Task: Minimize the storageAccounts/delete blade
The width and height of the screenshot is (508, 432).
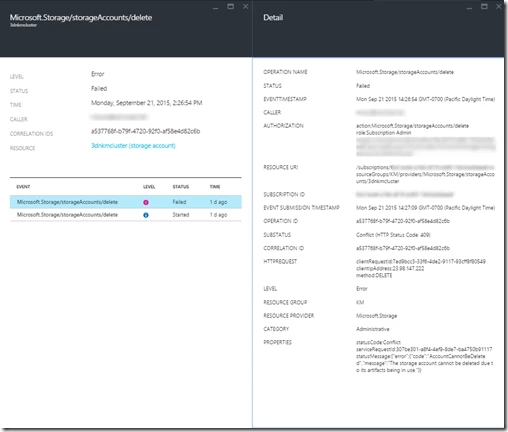Action: click(x=216, y=7)
